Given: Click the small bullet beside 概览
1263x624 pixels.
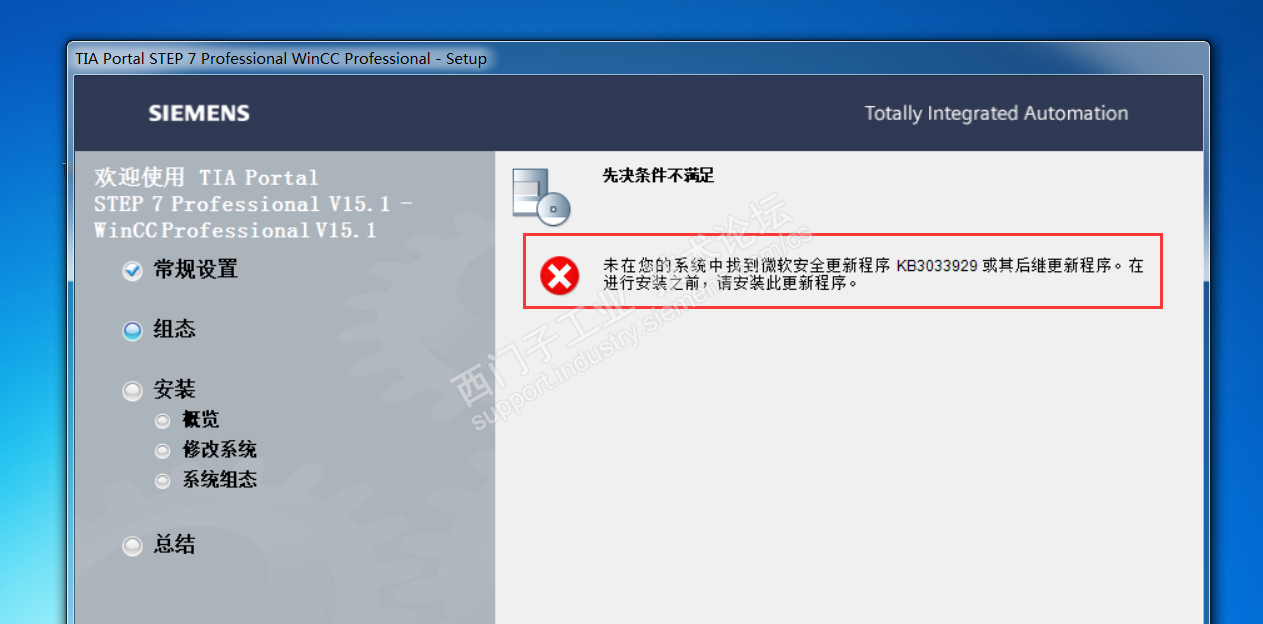Looking at the screenshot, I should click(x=163, y=421).
